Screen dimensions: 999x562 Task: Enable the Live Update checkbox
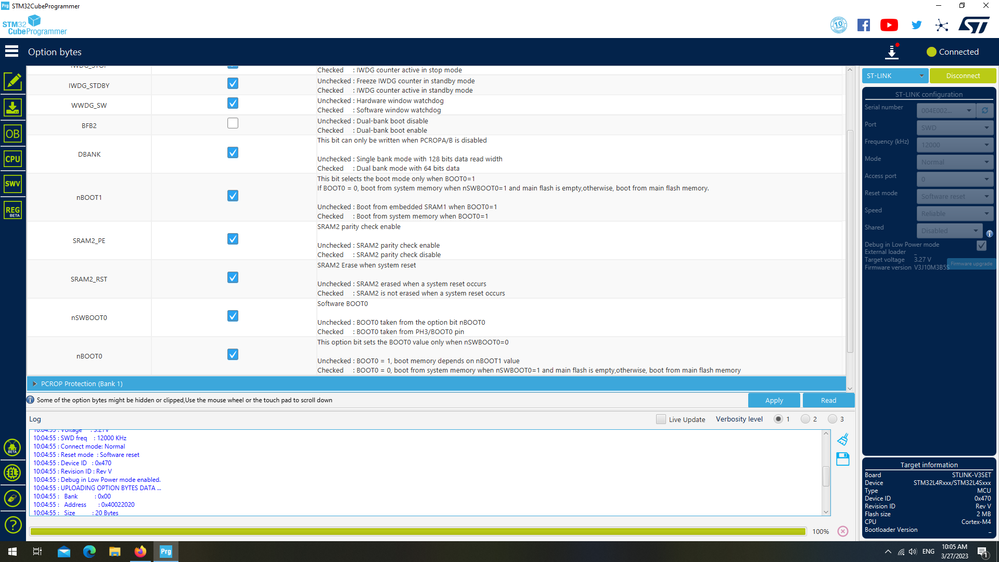(661, 419)
